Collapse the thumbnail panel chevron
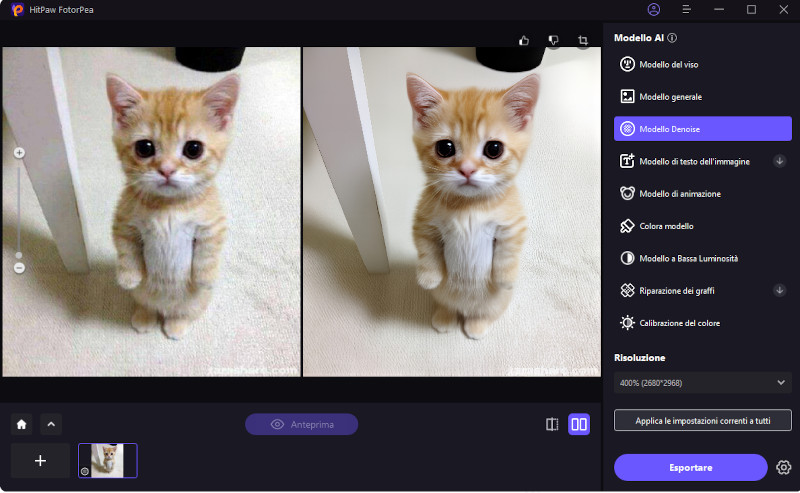Viewport: 800px width, 493px height. tap(50, 424)
